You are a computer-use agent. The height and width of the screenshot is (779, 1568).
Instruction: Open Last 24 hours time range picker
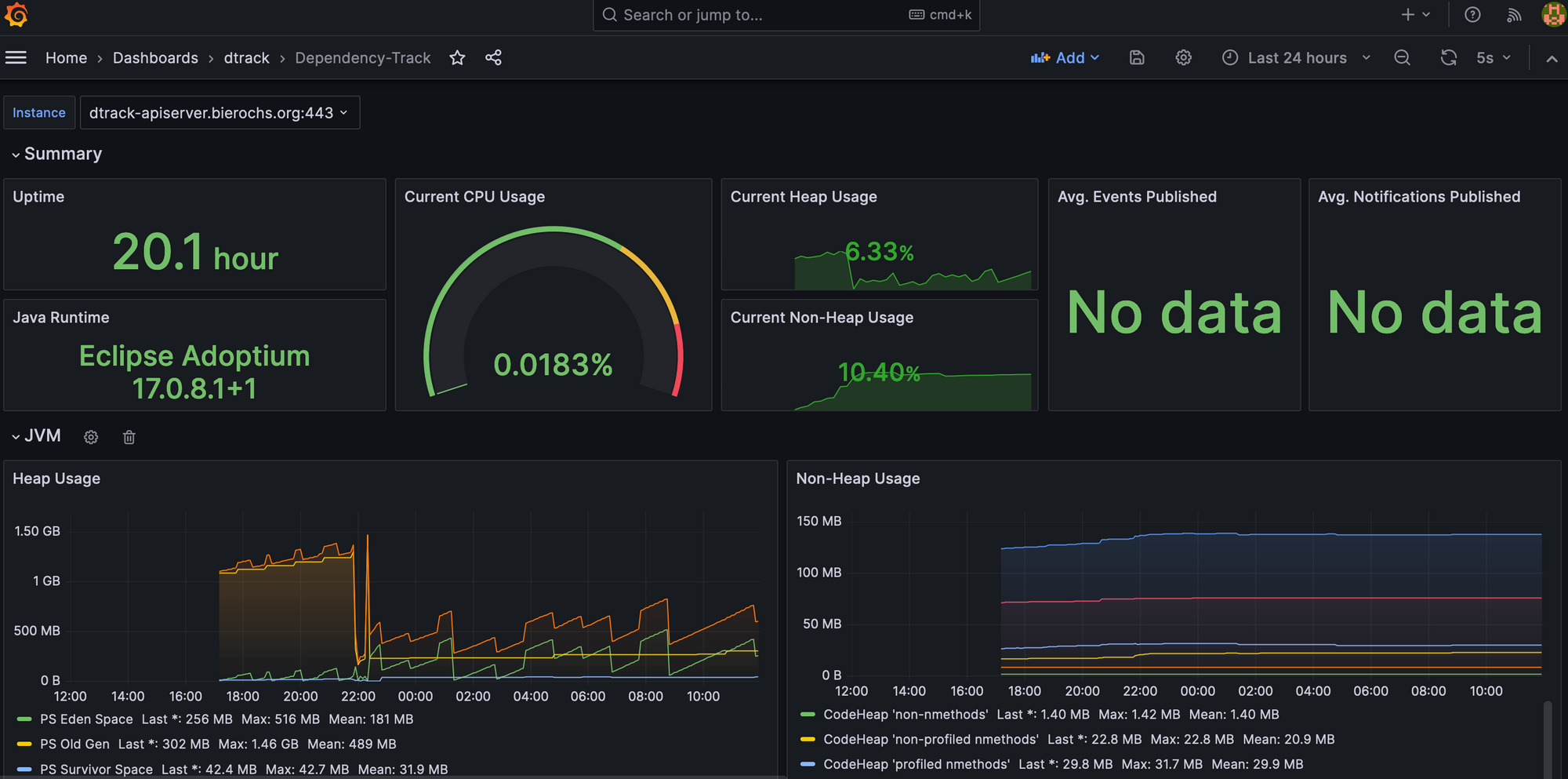[x=1297, y=57]
